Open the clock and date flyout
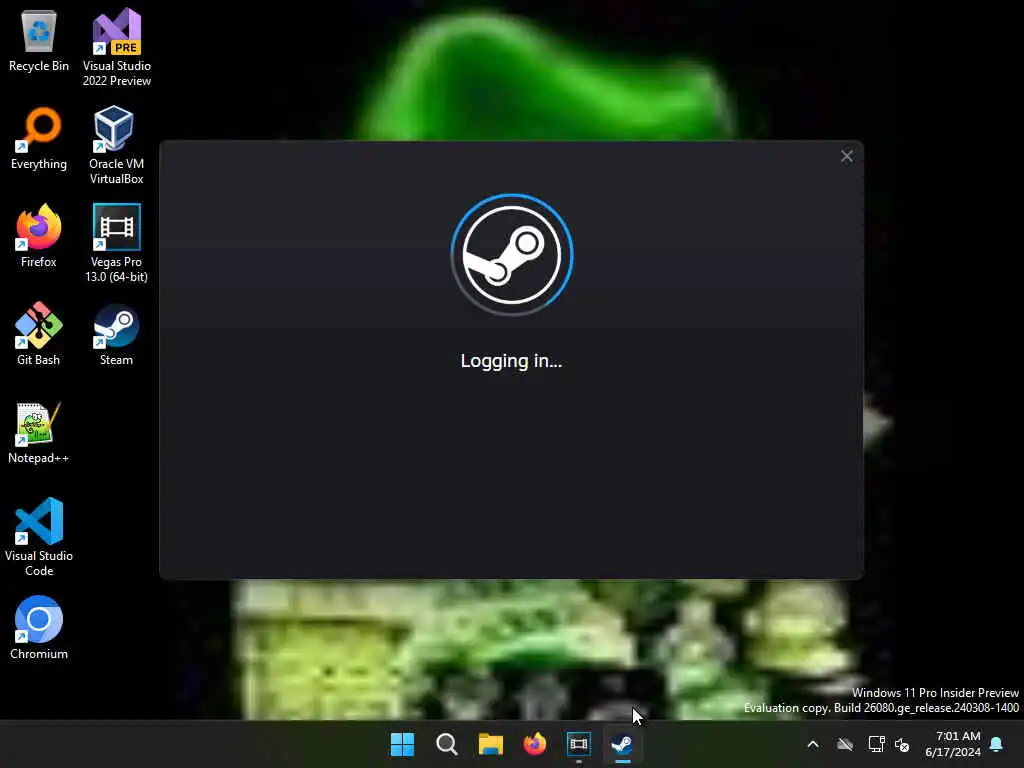 953,744
